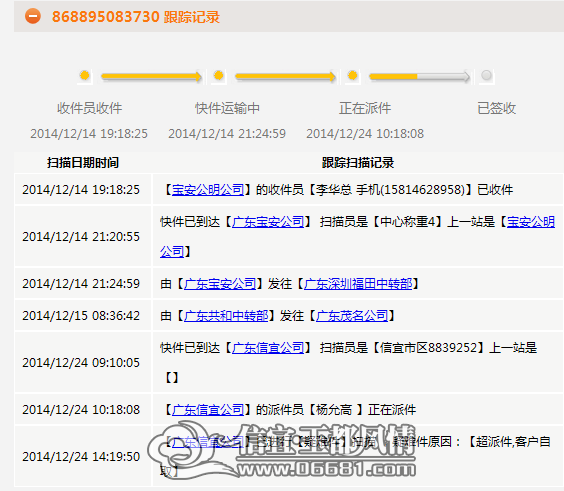
Task: Click the 跟踪扫描记录 column header
Action: (358, 163)
